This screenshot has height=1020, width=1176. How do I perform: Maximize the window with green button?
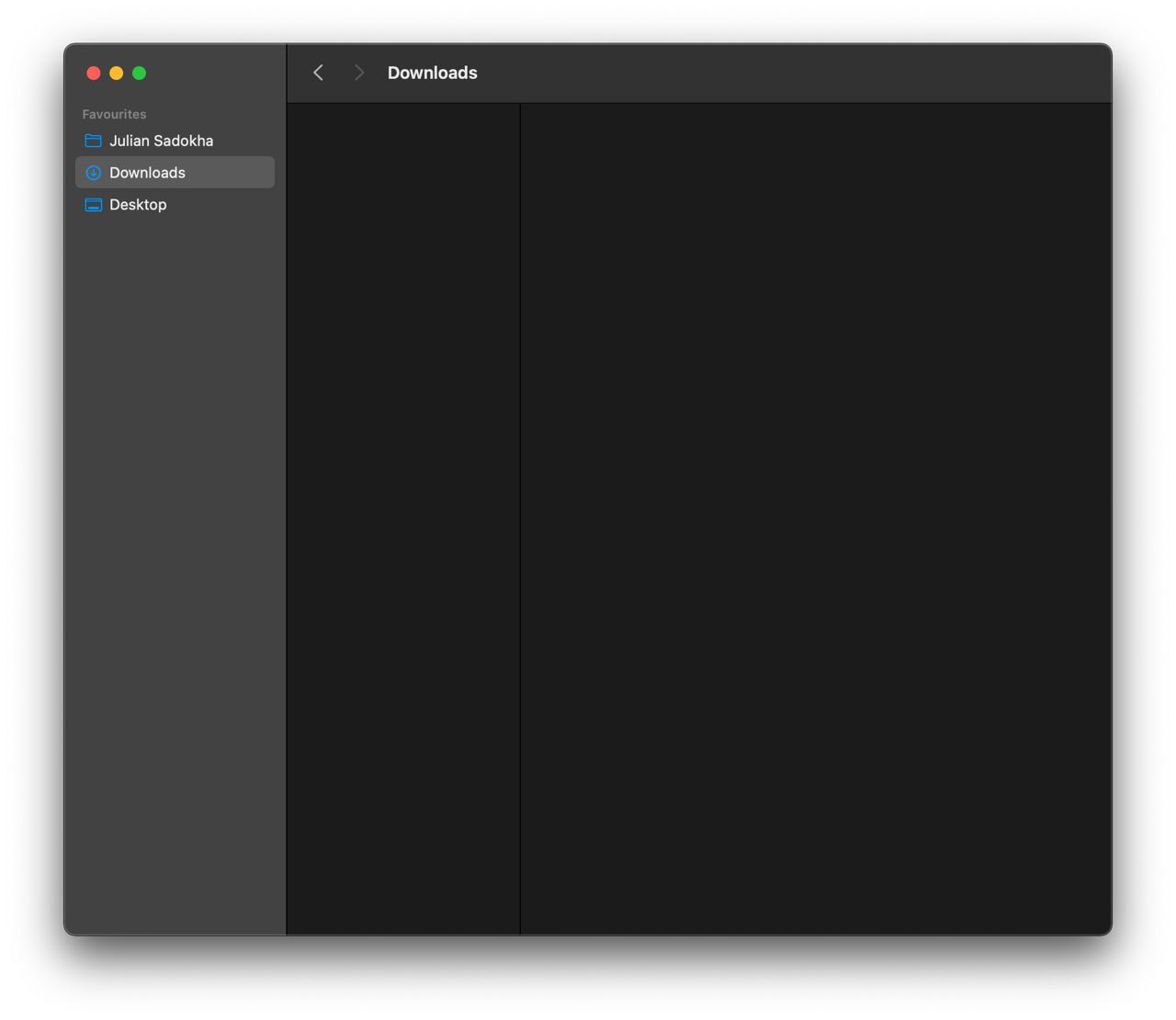click(140, 74)
